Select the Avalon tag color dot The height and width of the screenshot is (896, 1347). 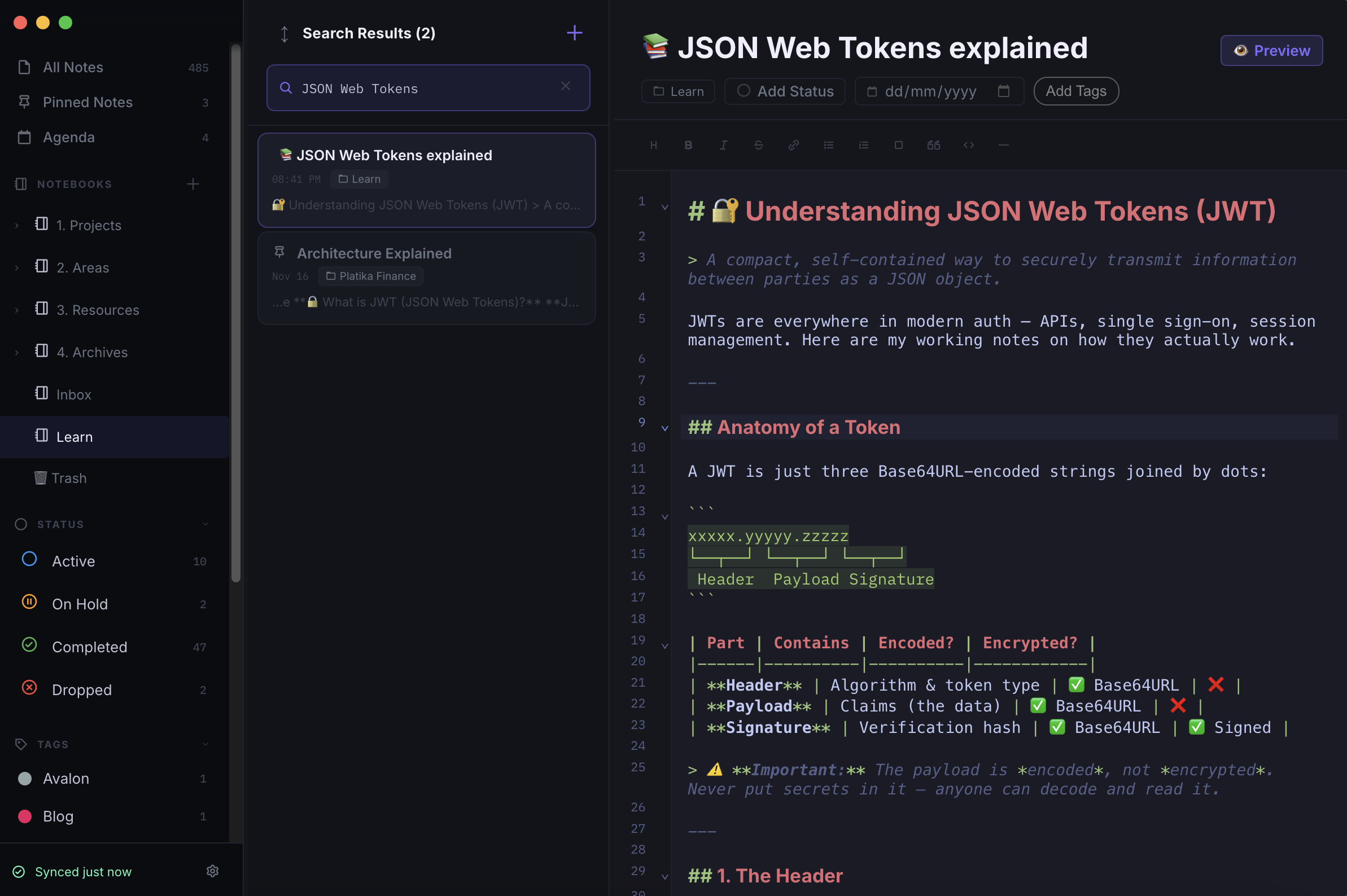25,778
